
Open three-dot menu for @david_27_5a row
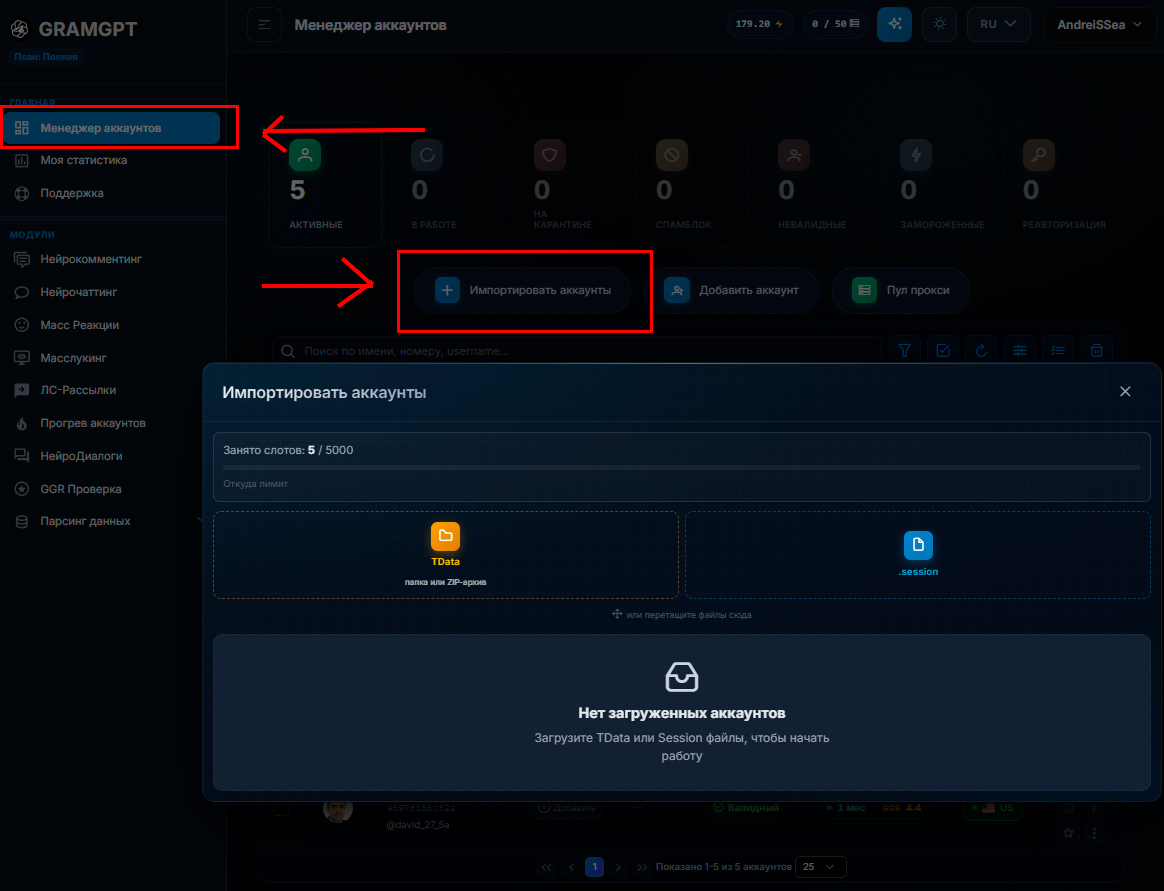coord(1094,833)
